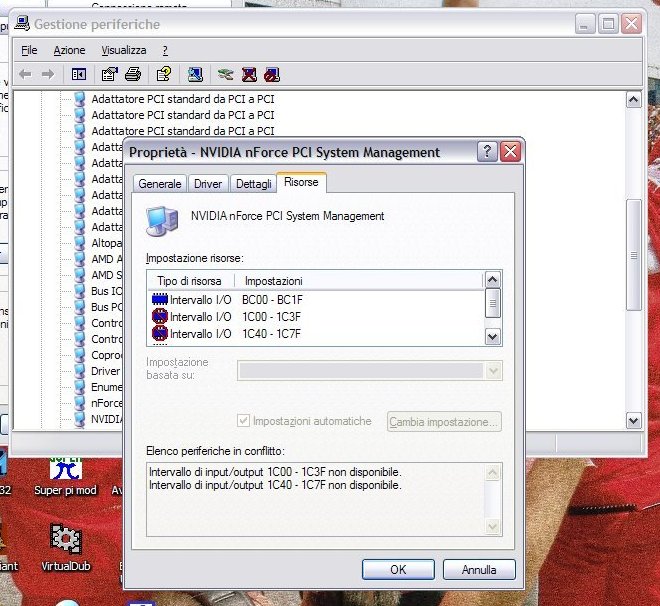Click the uninstall device toolbar icon

249,74
